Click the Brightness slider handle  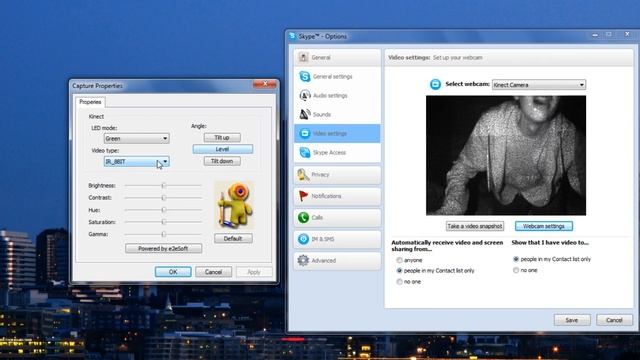click(164, 185)
